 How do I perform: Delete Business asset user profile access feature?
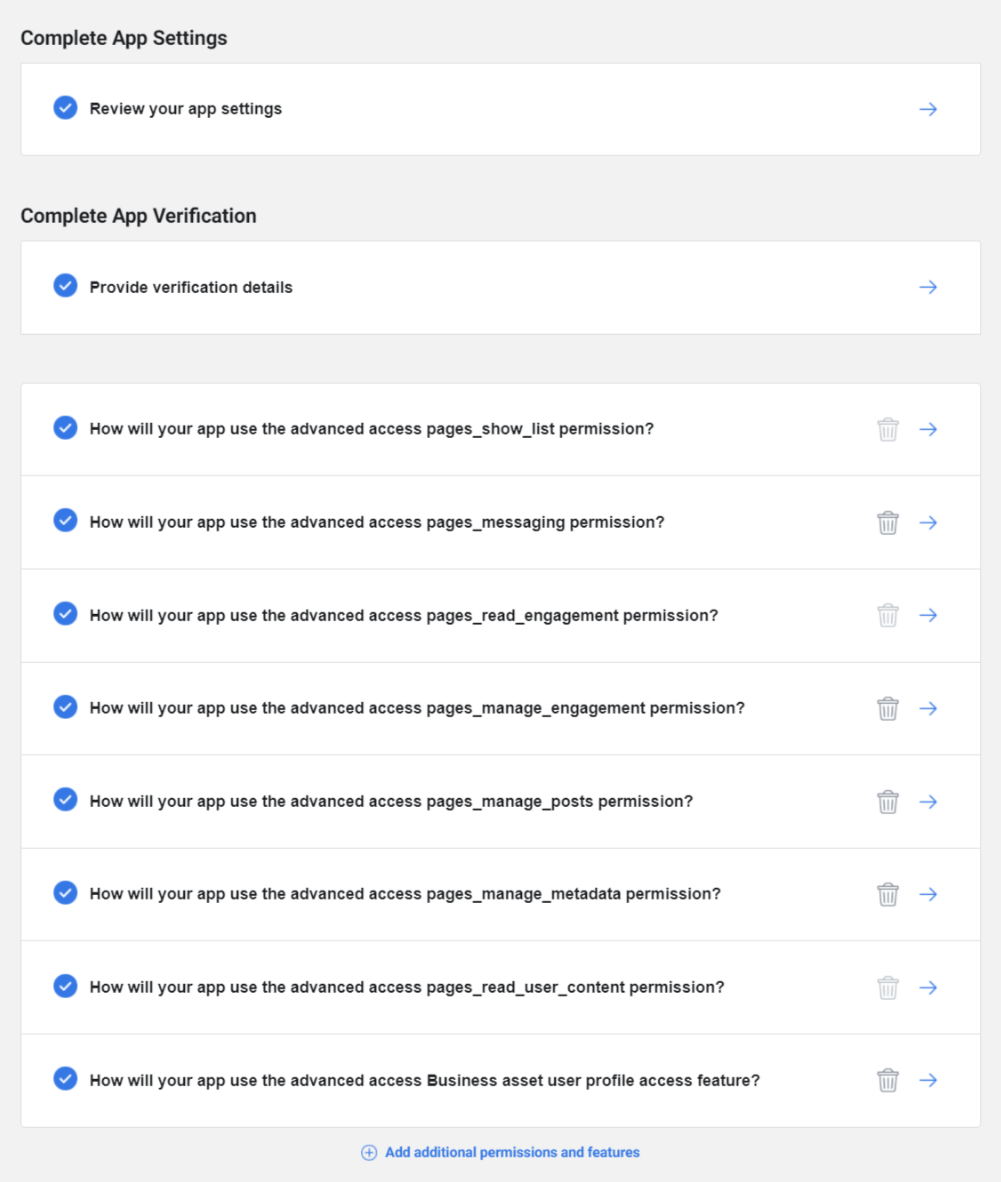(x=887, y=1080)
